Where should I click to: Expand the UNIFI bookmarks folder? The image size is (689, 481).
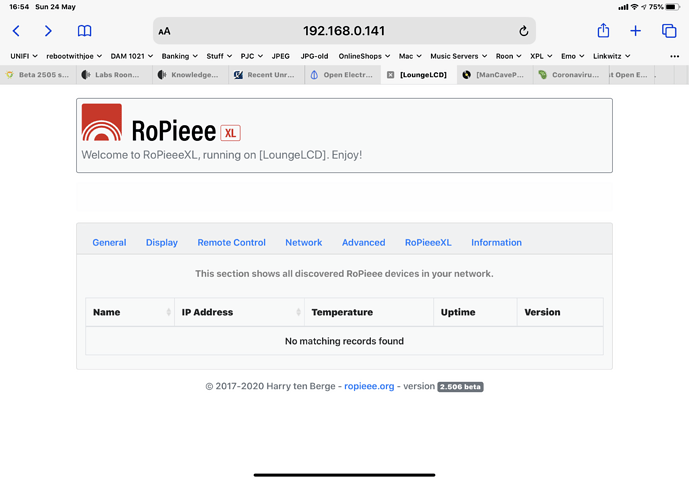tap(24, 56)
